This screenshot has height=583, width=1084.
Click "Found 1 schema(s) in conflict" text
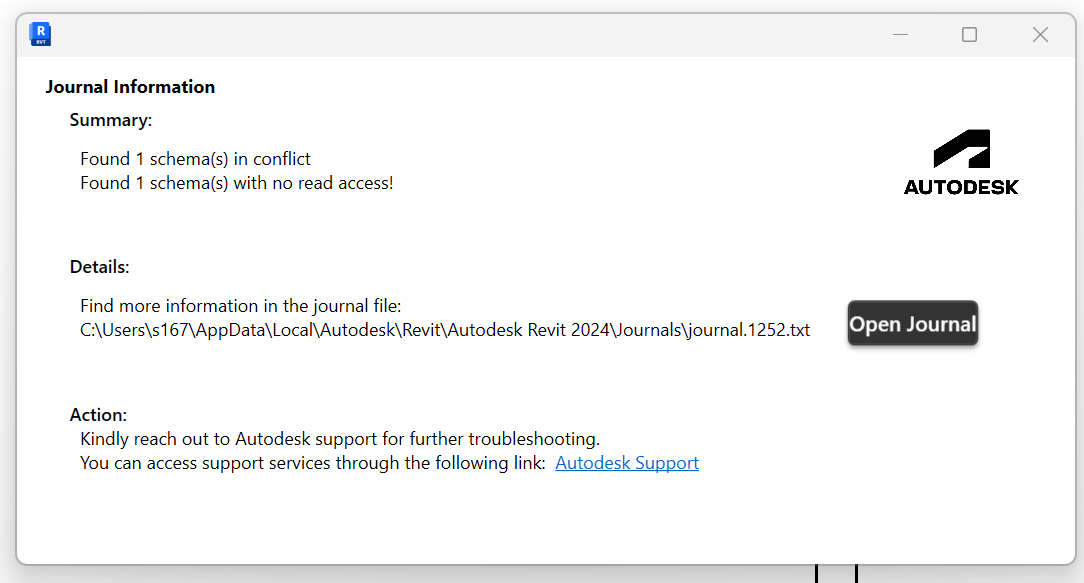point(195,159)
